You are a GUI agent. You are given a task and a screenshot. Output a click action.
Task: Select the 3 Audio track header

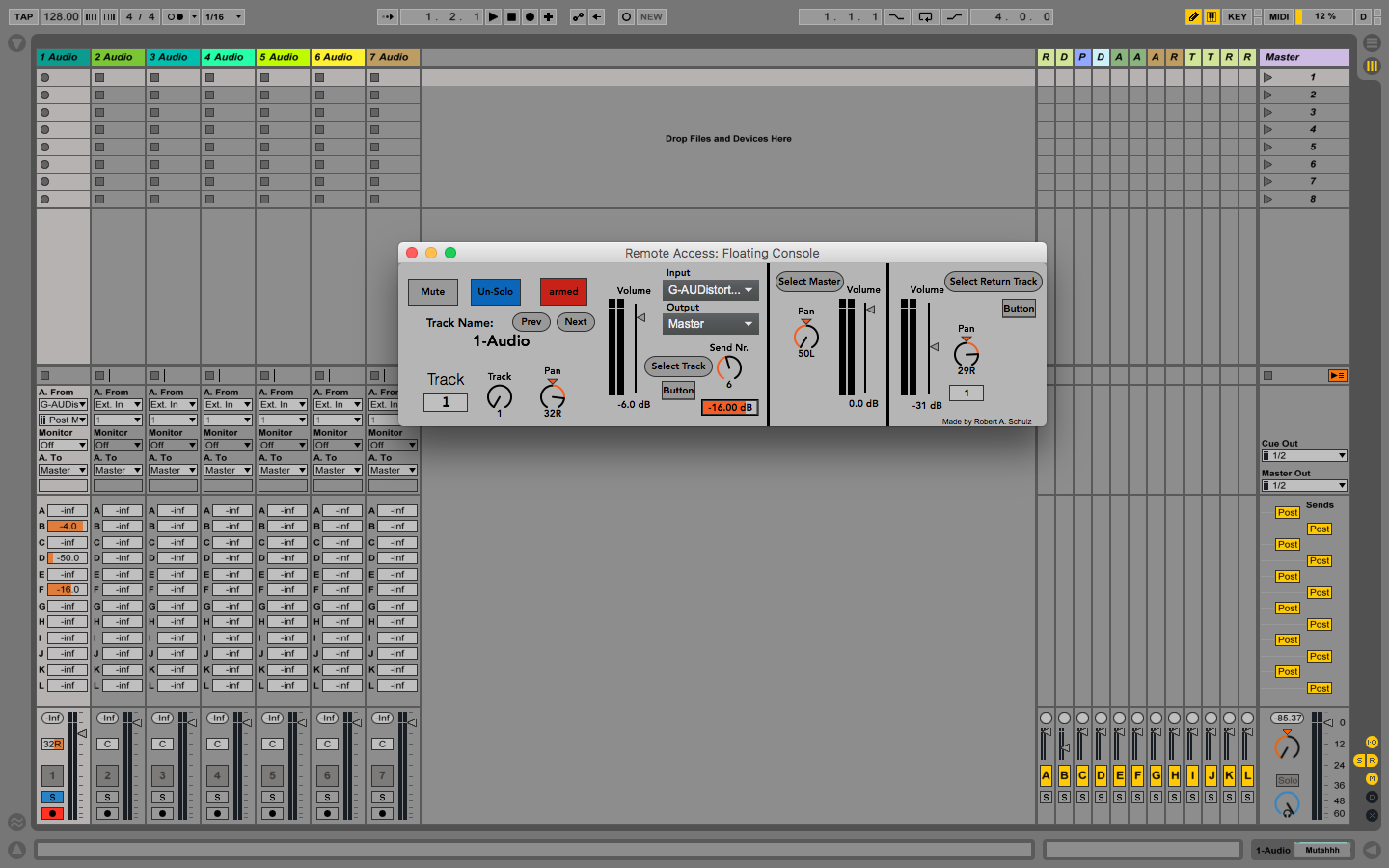173,57
